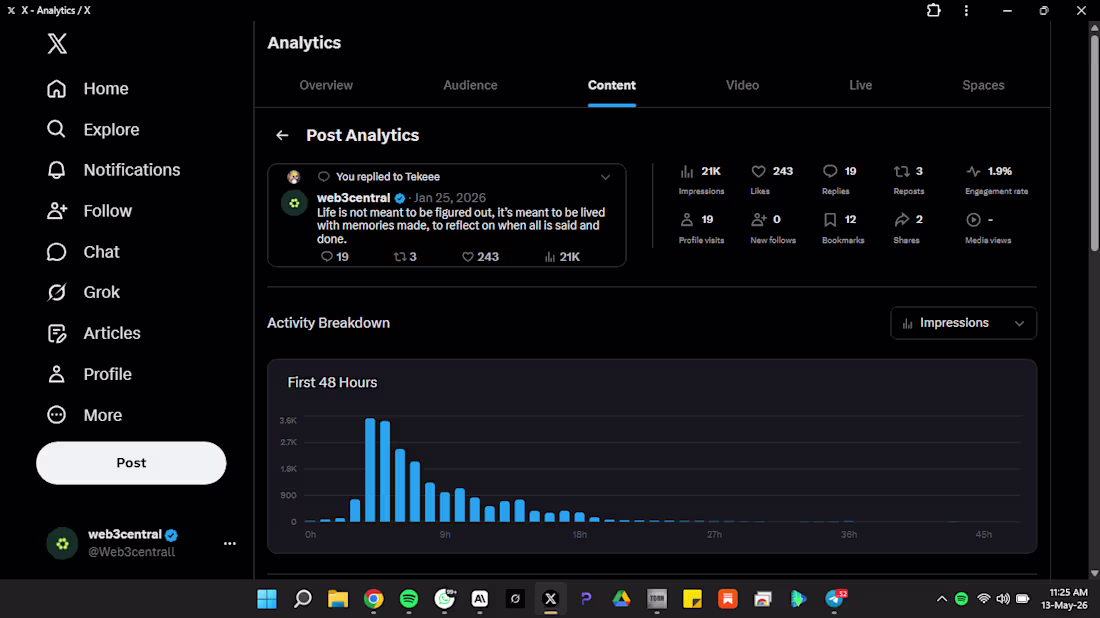
Task: Click the 'Activity Breakdown' heading
Action: [328, 323]
